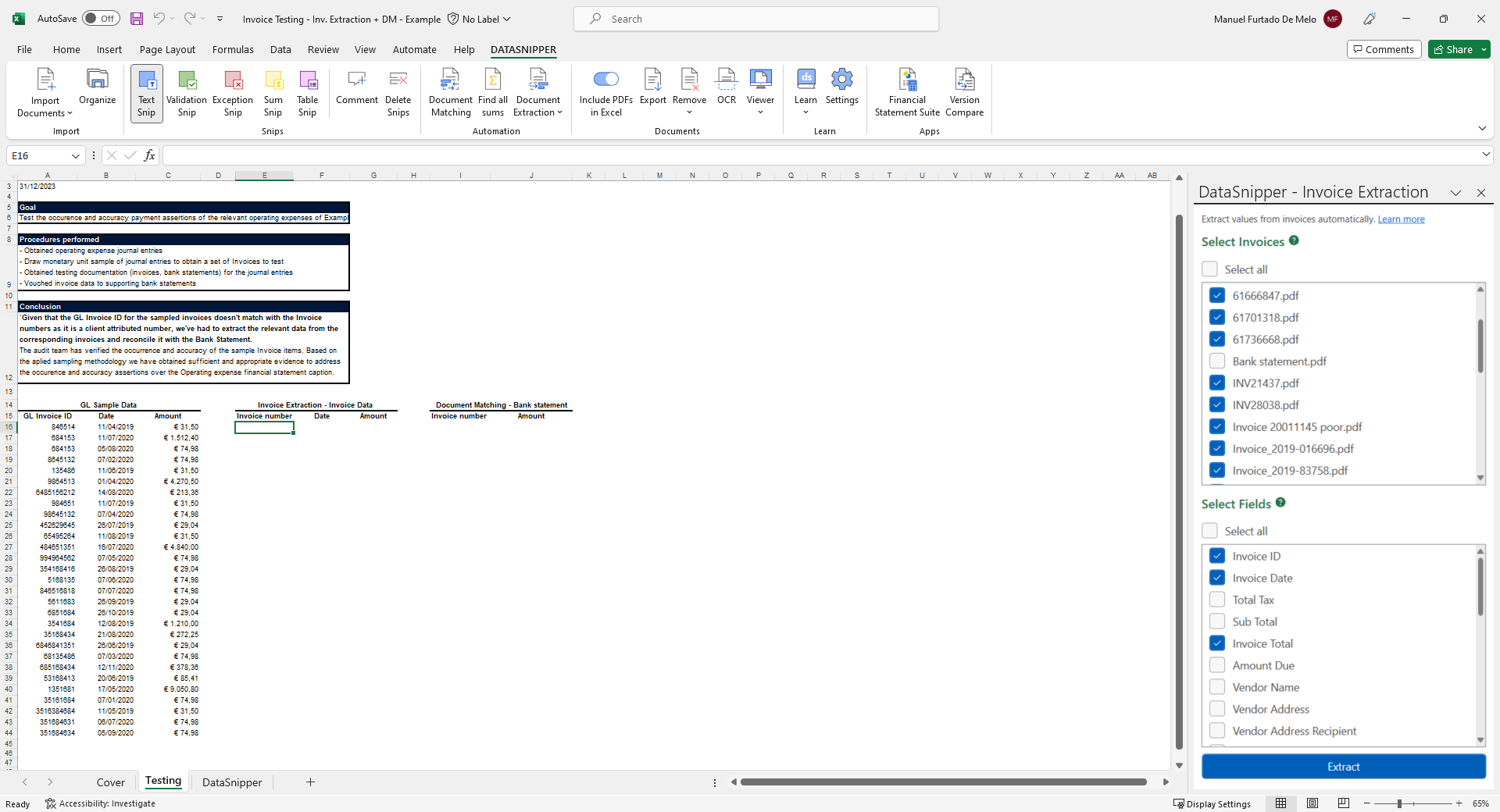Select the Sum Snip tool

pyautogui.click(x=273, y=90)
